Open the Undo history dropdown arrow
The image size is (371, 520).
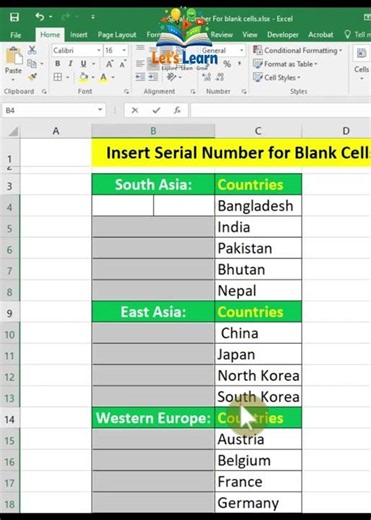[51, 17]
